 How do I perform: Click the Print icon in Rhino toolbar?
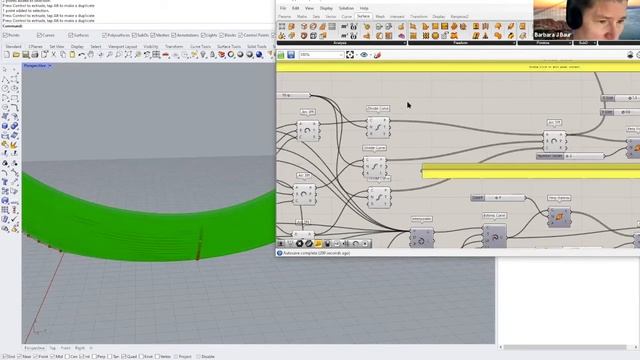[x=35, y=55]
